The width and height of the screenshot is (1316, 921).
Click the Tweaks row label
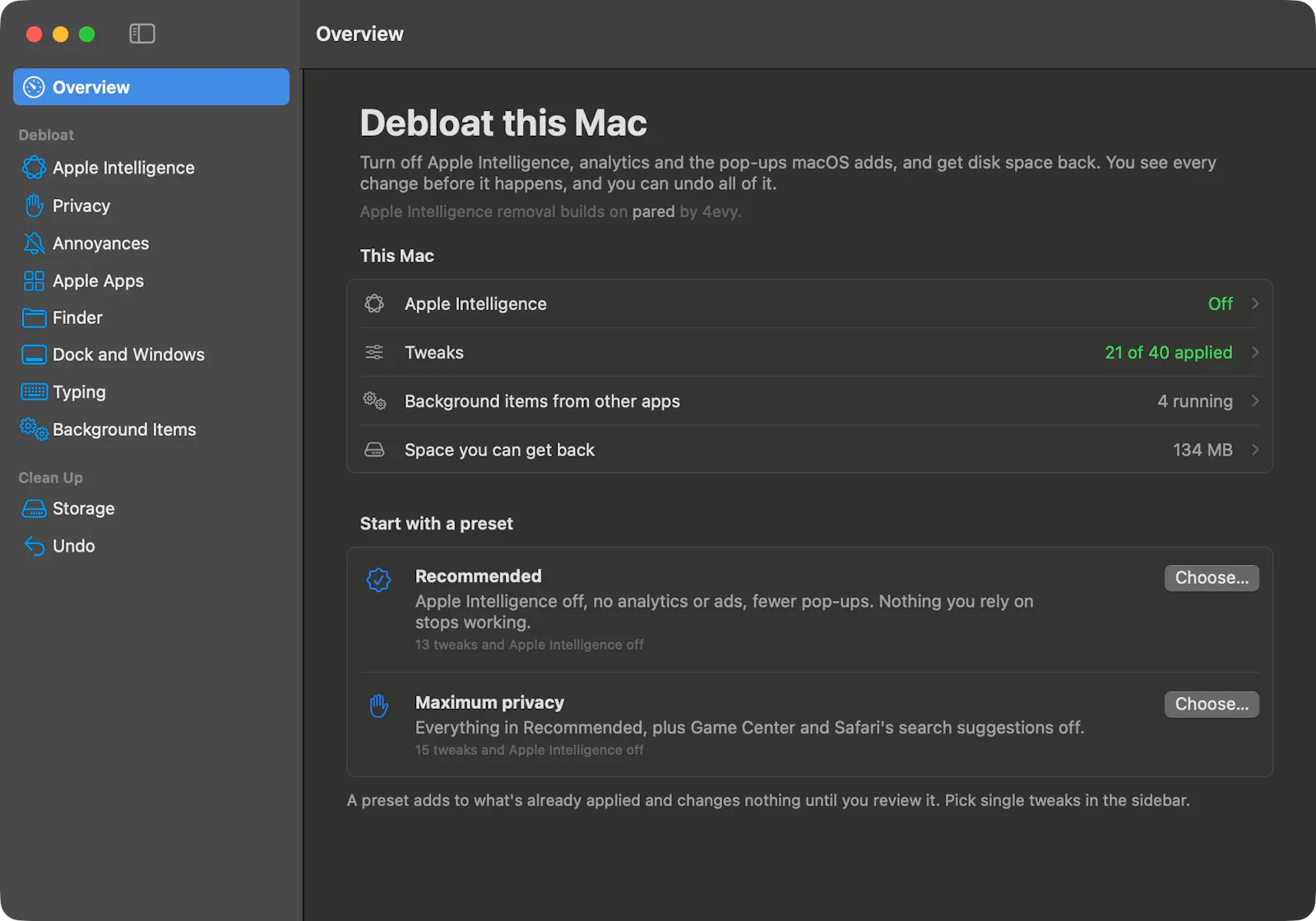[434, 352]
